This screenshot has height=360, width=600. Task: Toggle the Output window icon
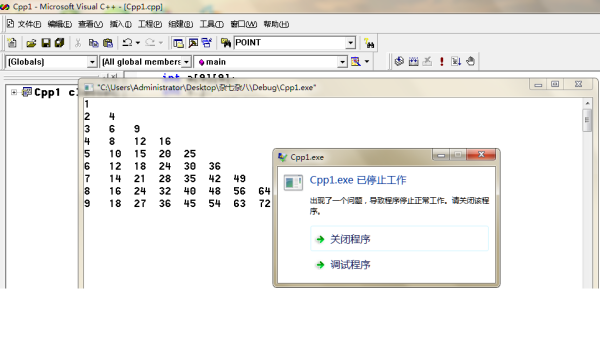tap(193, 43)
